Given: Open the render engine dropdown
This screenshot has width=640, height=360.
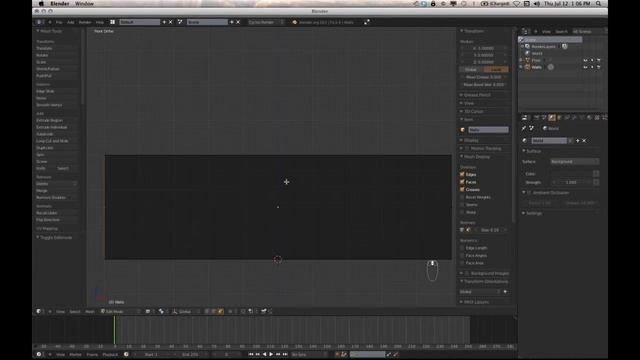Looking at the screenshot, I should click(x=266, y=22).
